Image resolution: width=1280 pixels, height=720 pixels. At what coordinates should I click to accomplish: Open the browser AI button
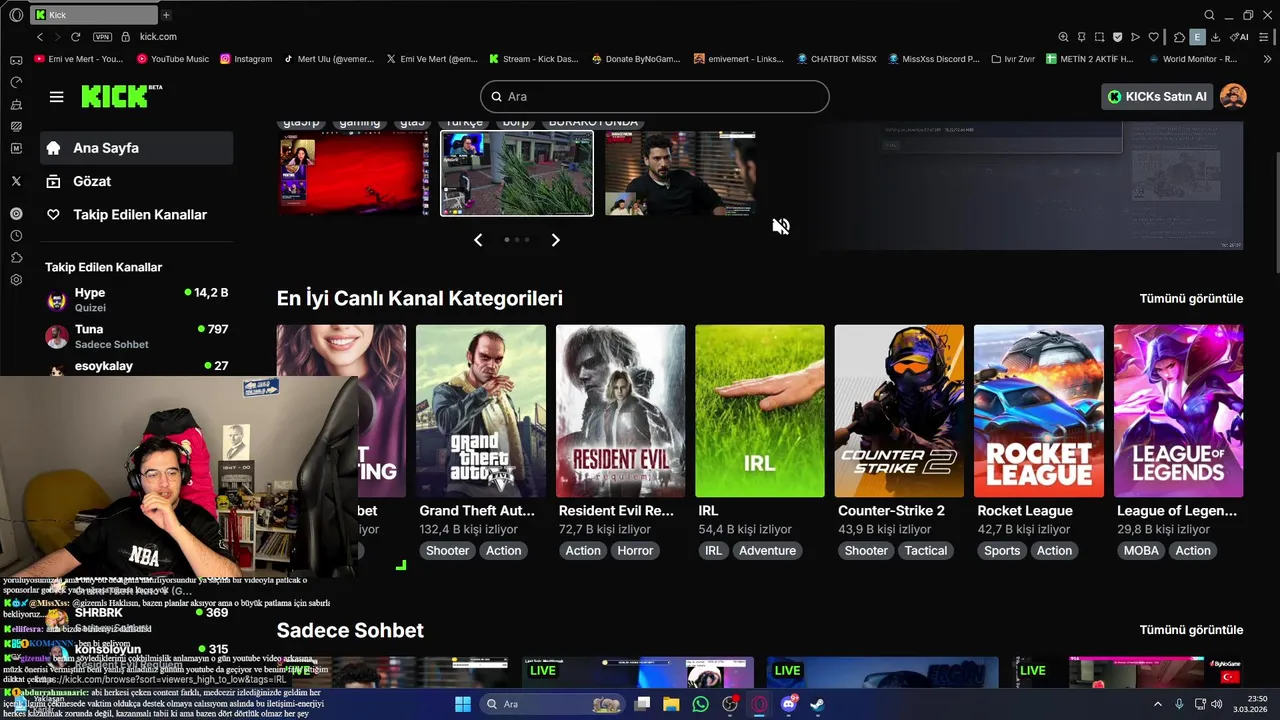[x=1239, y=37]
